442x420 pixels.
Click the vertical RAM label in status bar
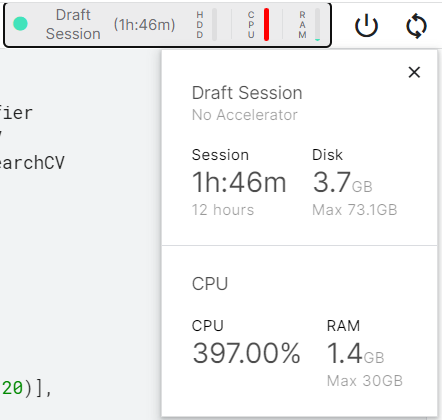pos(302,25)
